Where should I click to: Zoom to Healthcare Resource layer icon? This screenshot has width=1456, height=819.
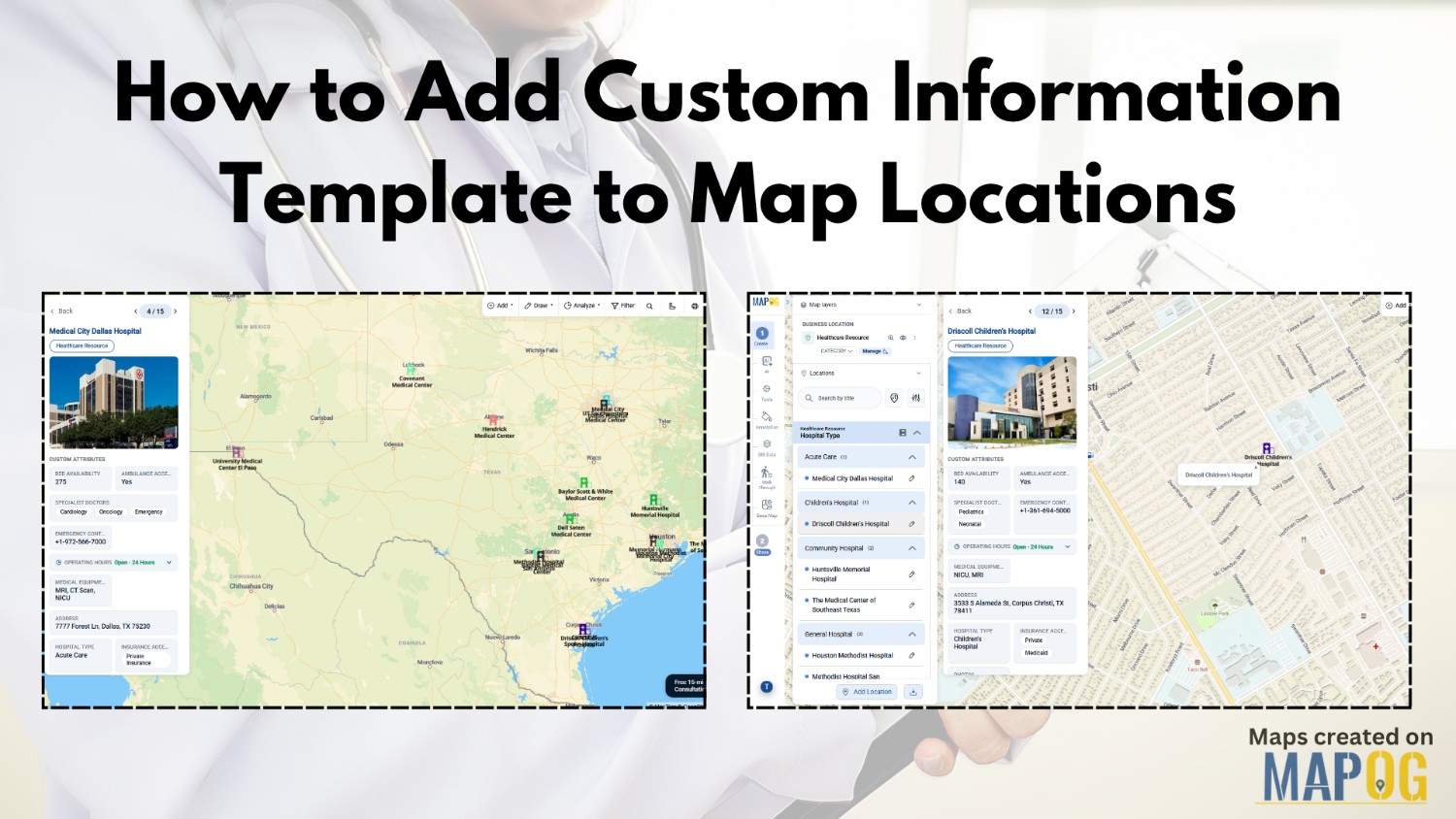[x=890, y=338]
